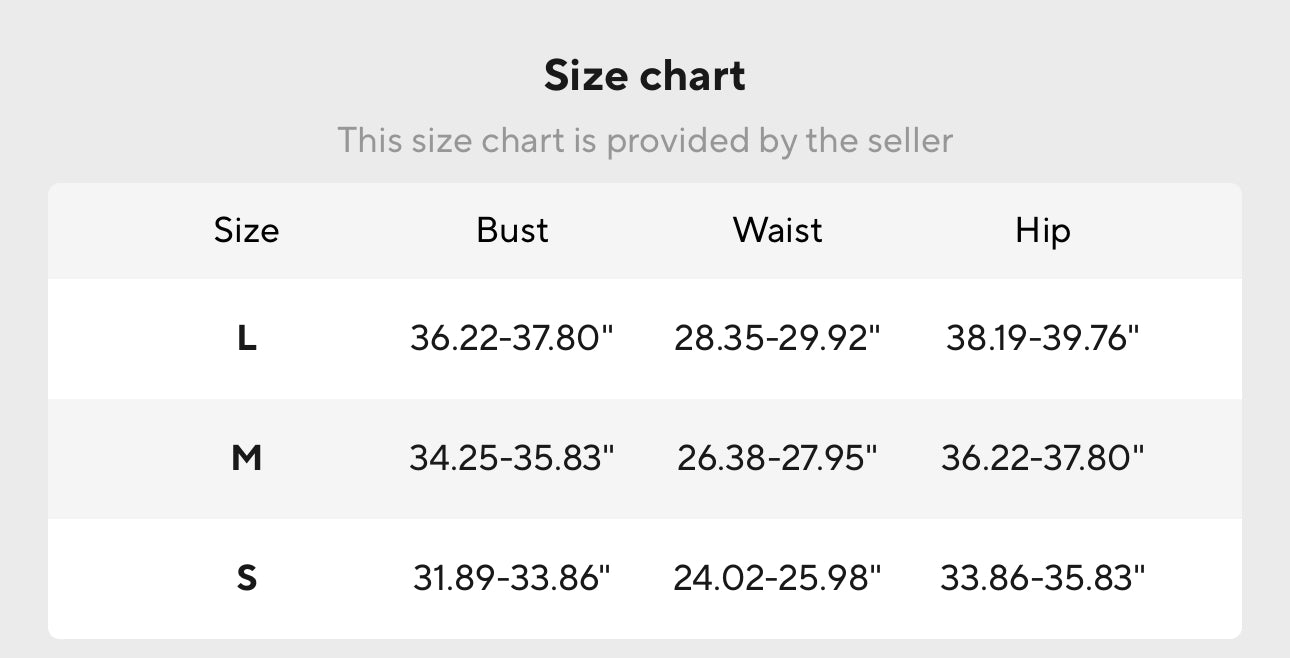The image size is (1290, 658).
Task: Click the waist measurement 26.38-27.95"
Action: coord(777,459)
